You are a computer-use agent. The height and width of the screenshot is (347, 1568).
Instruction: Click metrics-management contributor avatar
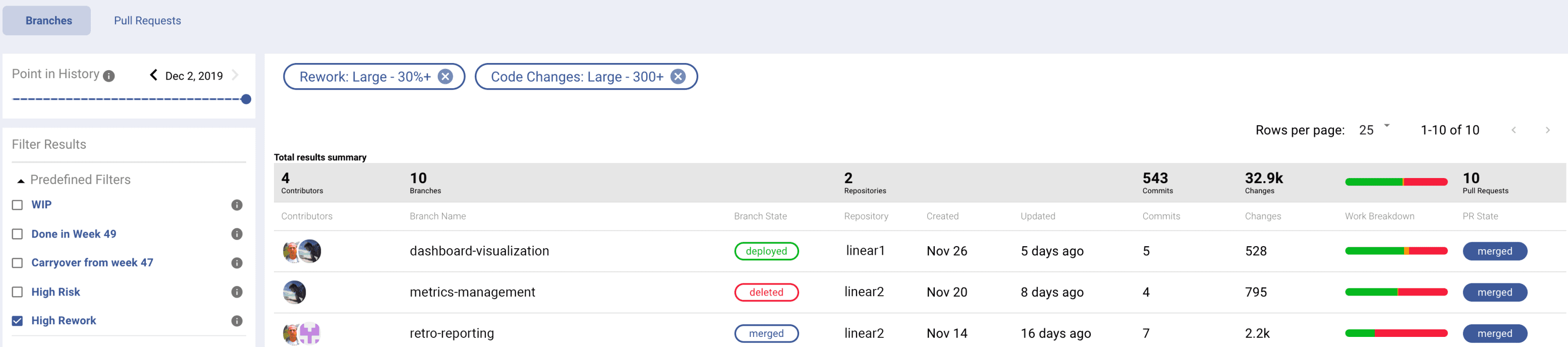pos(295,292)
